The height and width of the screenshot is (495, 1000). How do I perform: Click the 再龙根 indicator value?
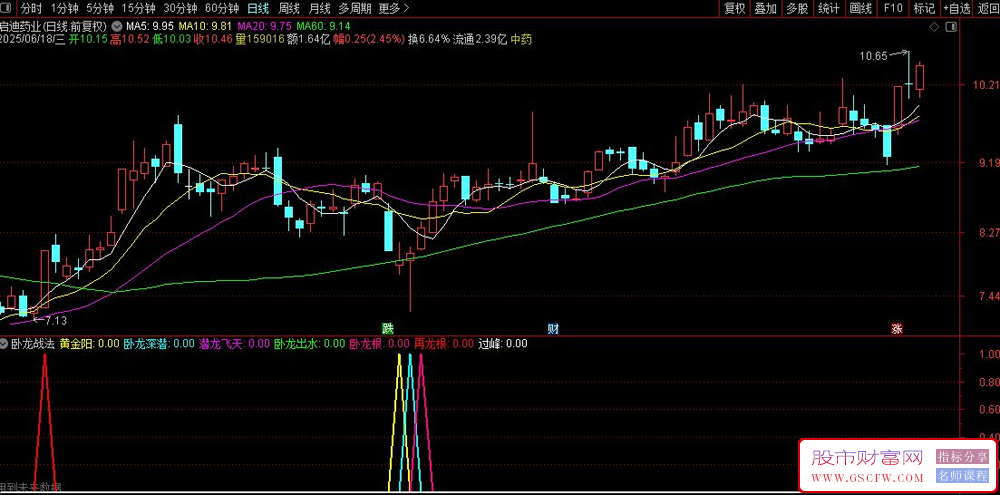[444, 343]
